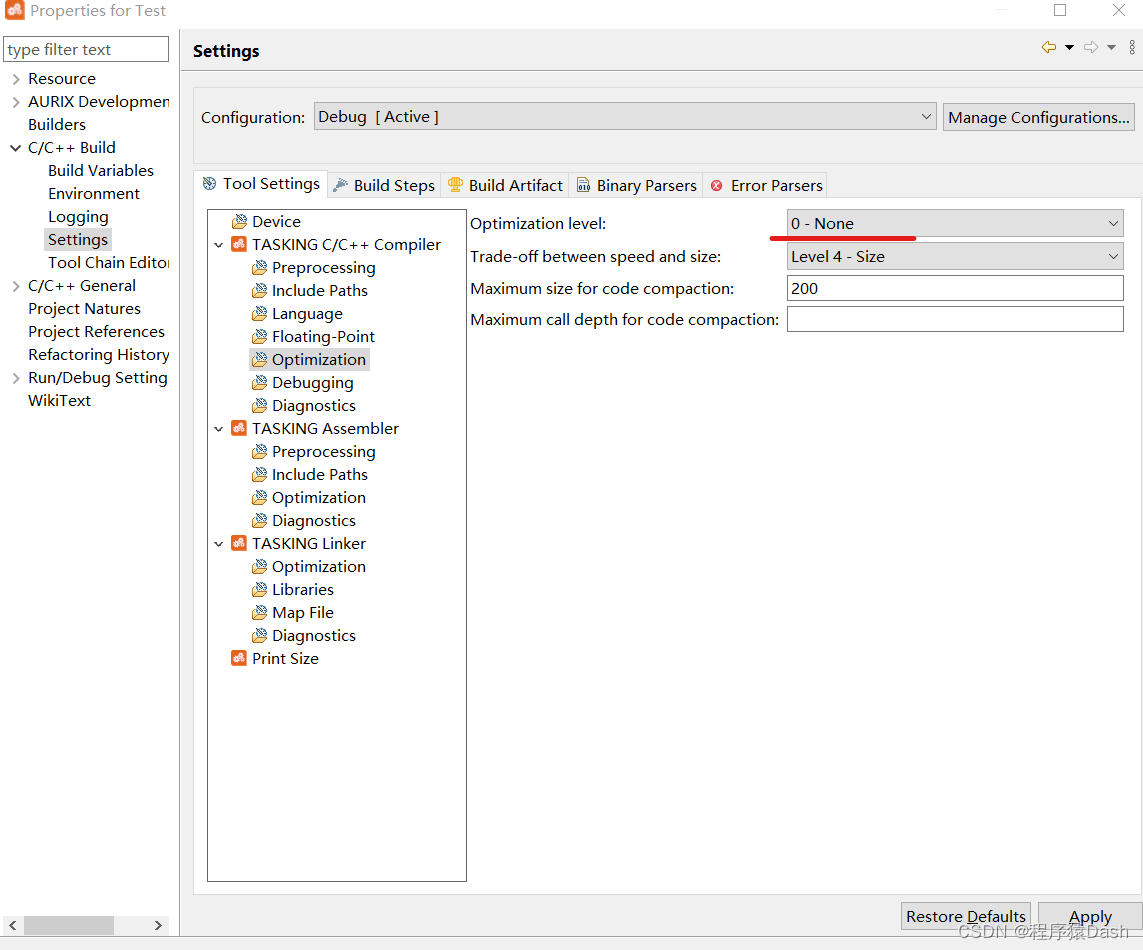Click the Restore Defaults button
1143x950 pixels.
point(965,916)
